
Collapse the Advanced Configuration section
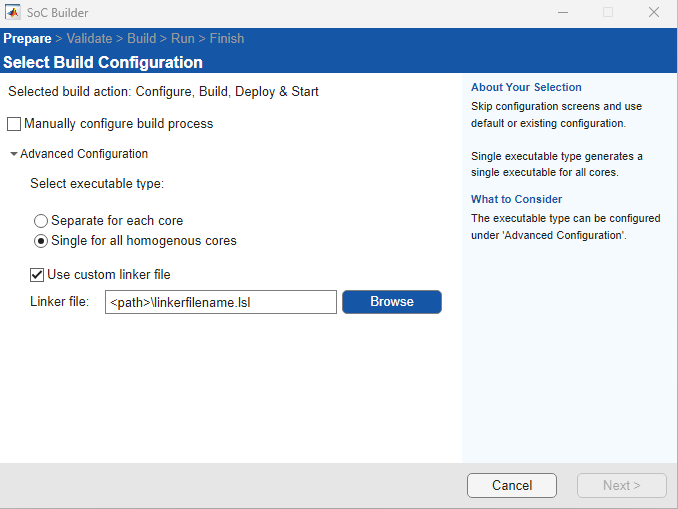coord(14,154)
